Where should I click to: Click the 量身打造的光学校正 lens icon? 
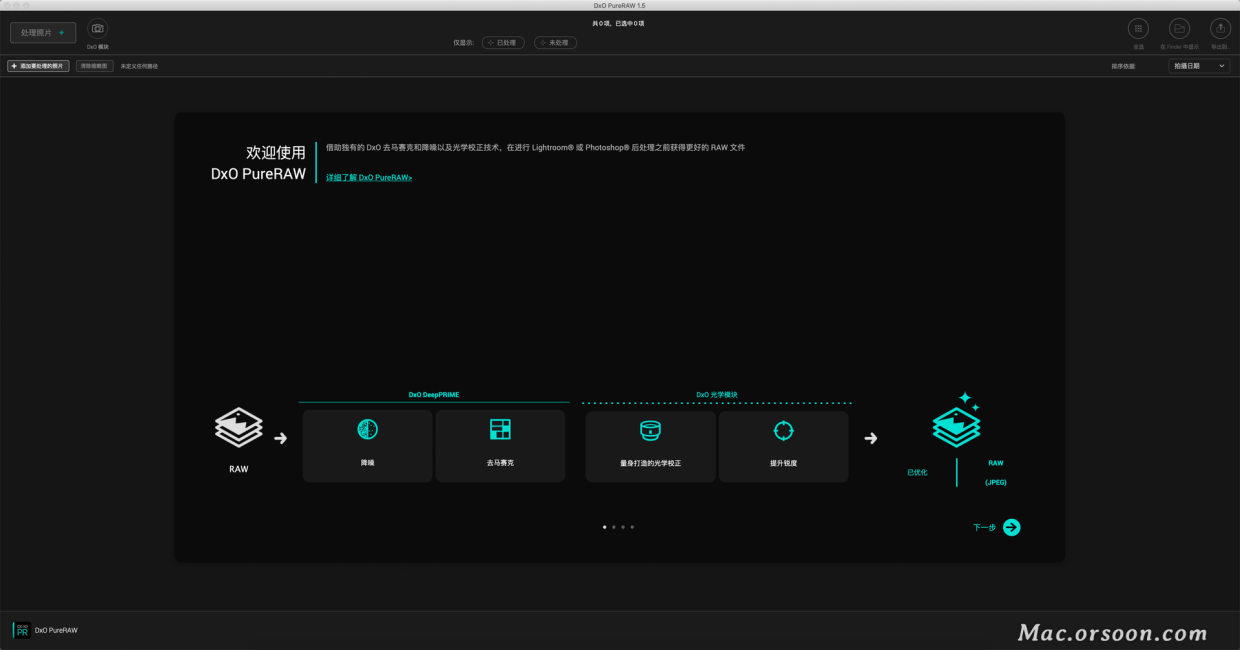pos(650,430)
